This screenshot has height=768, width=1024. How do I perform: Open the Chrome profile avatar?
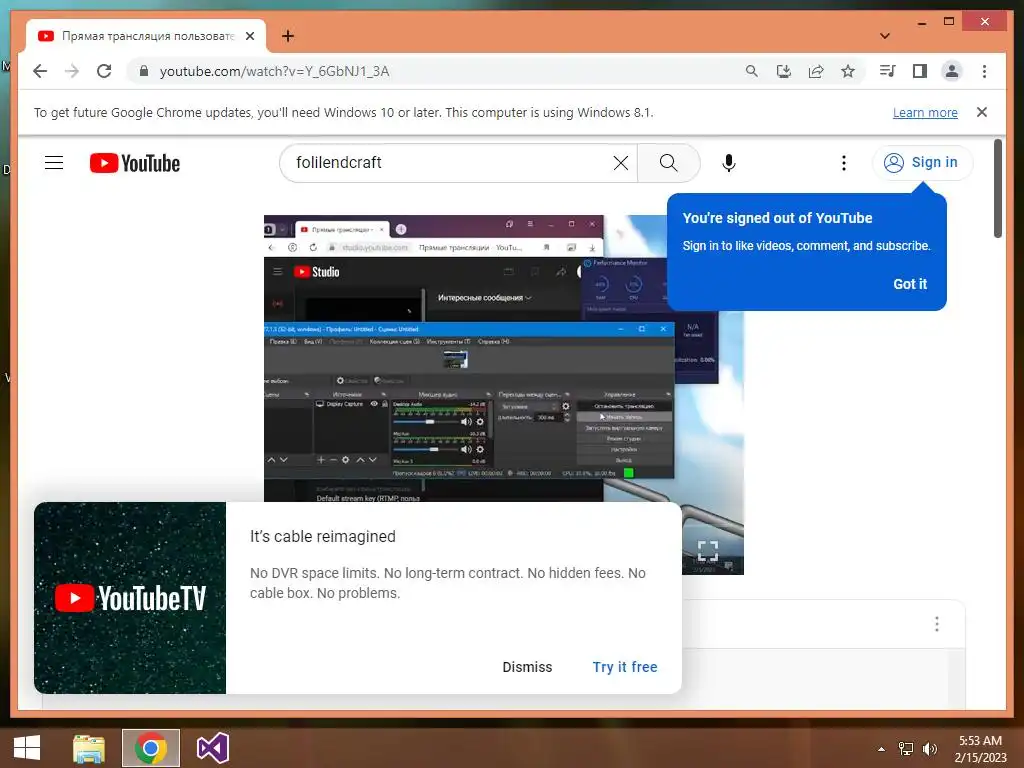pos(952,71)
